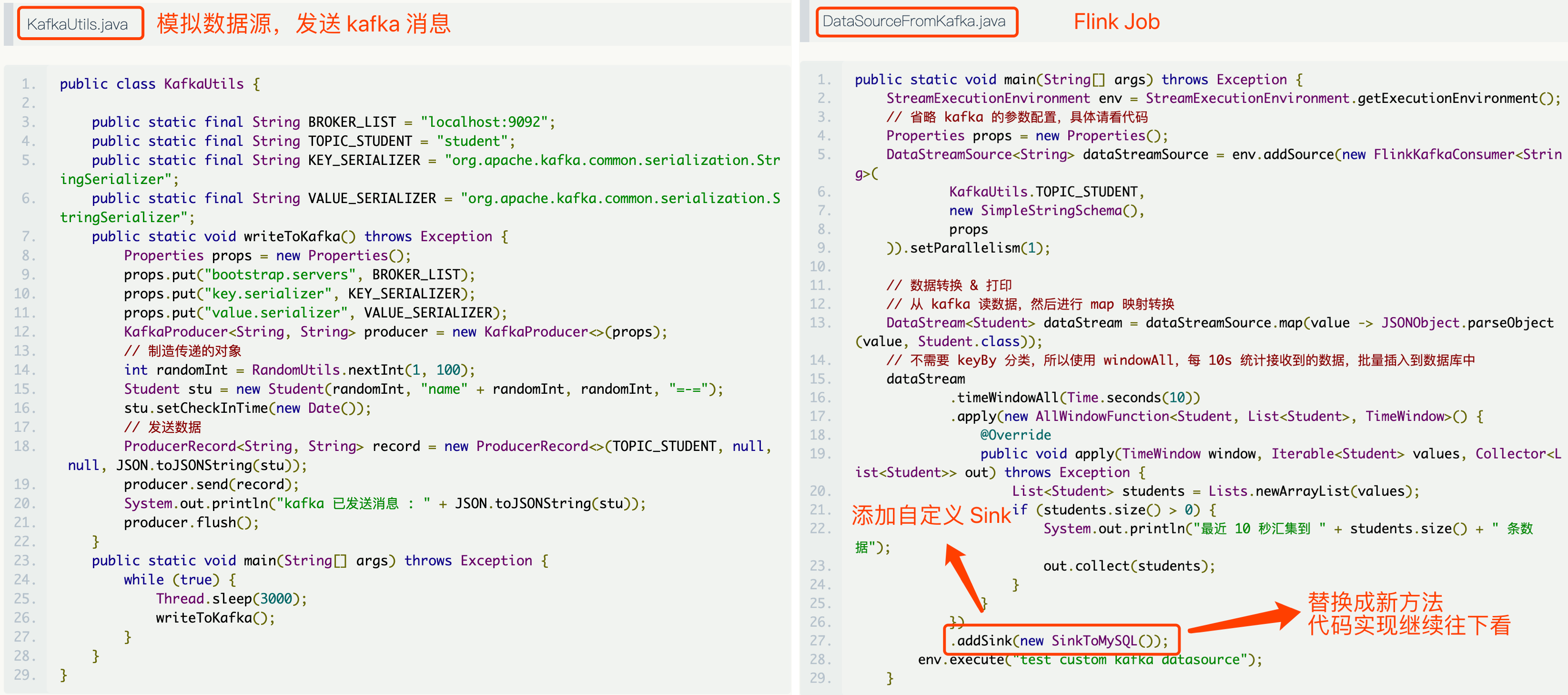Click the '.addSink(new SinkToMySQL());' line
Screen dimensions: 1568x695
1059,641
